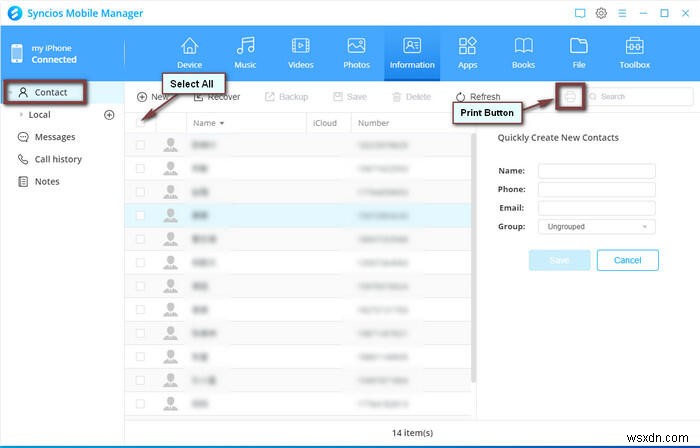Click the Phone input field

click(x=596, y=190)
